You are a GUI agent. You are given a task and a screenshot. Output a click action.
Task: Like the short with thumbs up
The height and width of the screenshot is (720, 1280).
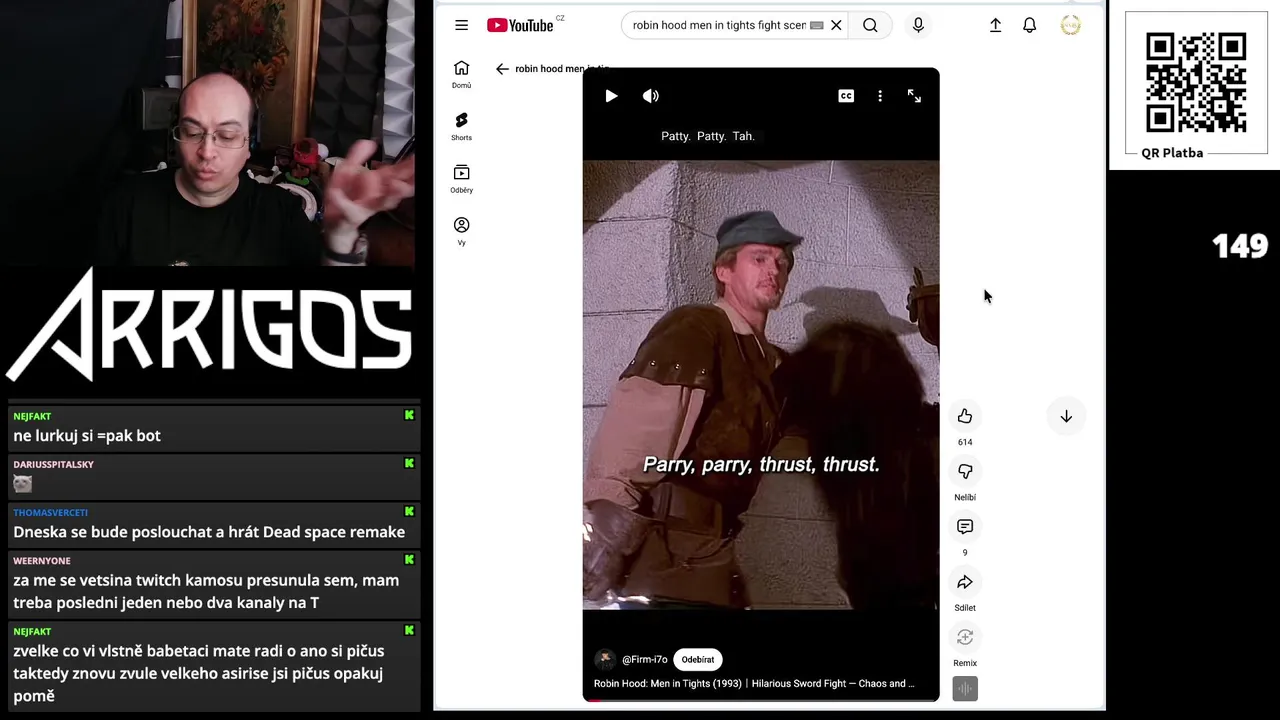pyautogui.click(x=965, y=416)
